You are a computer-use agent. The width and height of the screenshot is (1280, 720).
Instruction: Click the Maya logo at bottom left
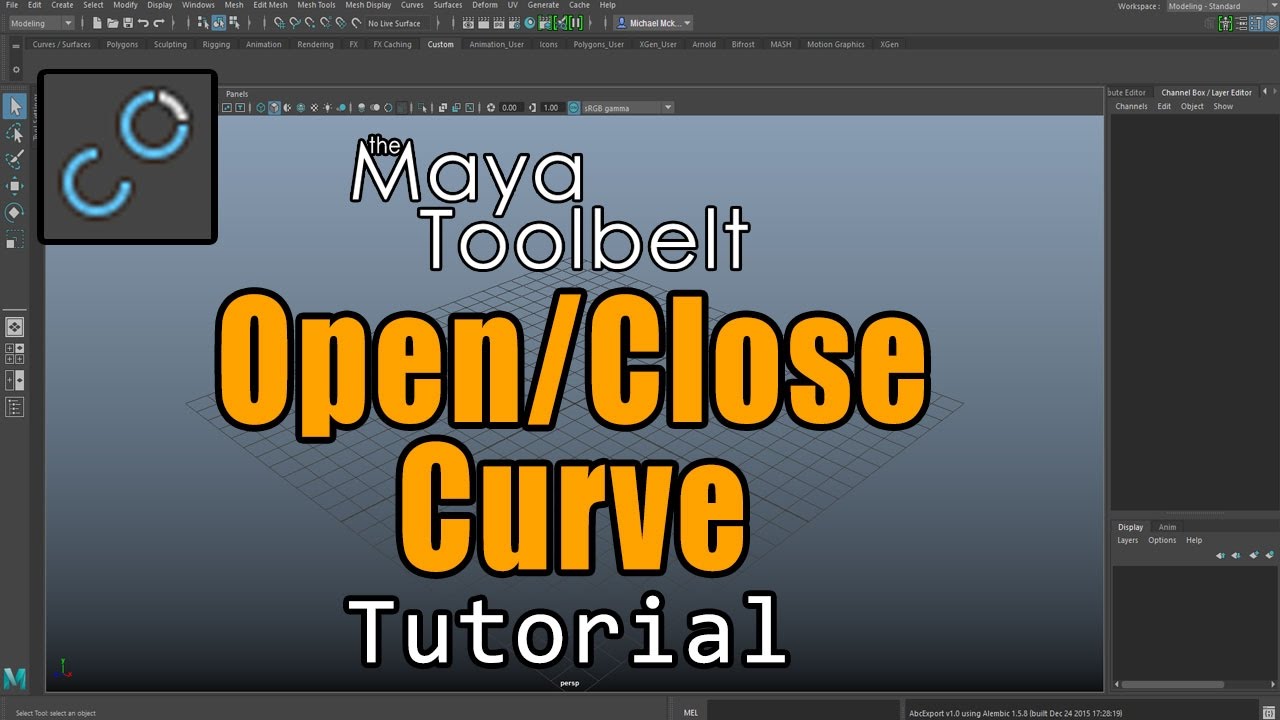pos(15,679)
